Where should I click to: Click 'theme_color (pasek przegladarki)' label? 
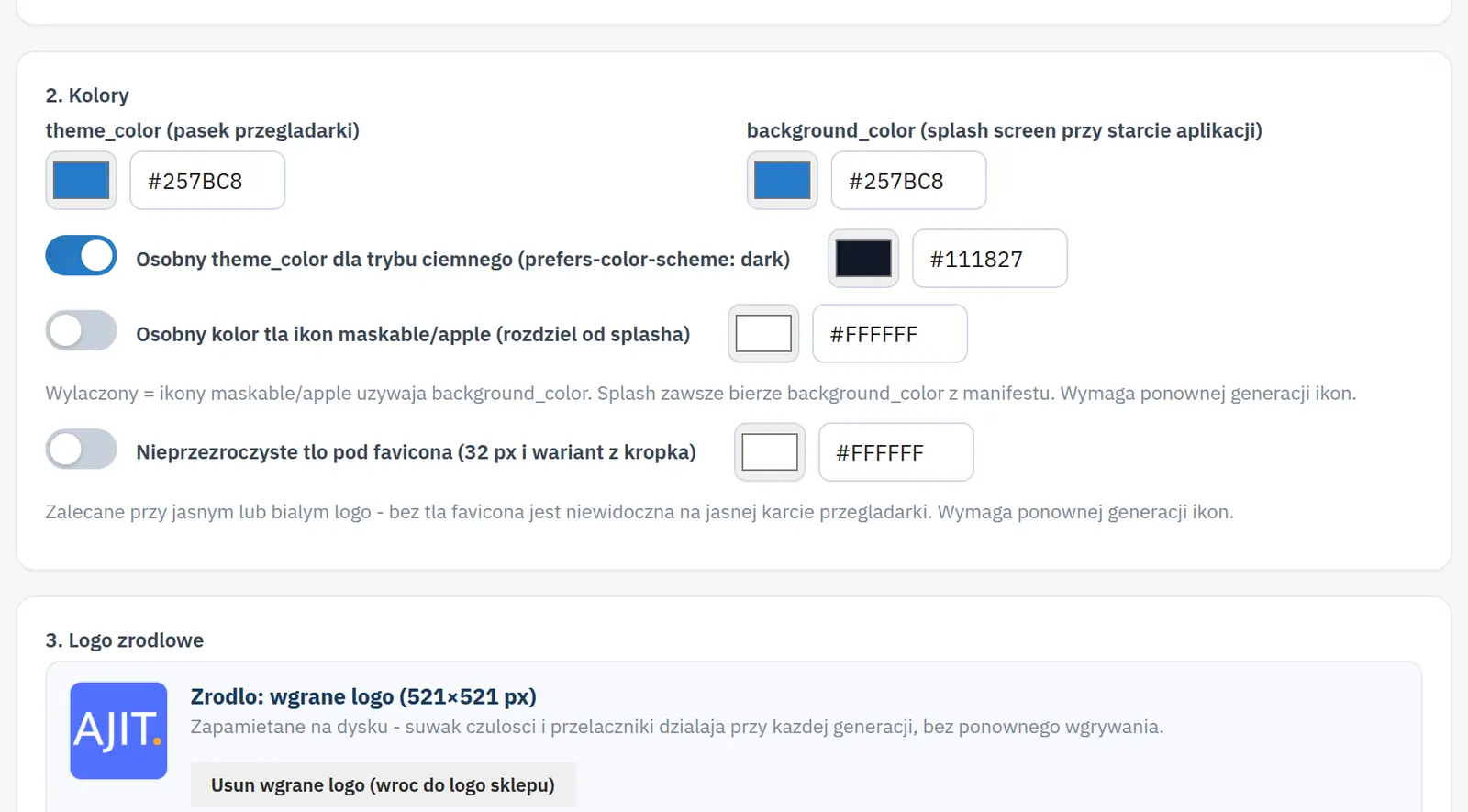[203, 130]
